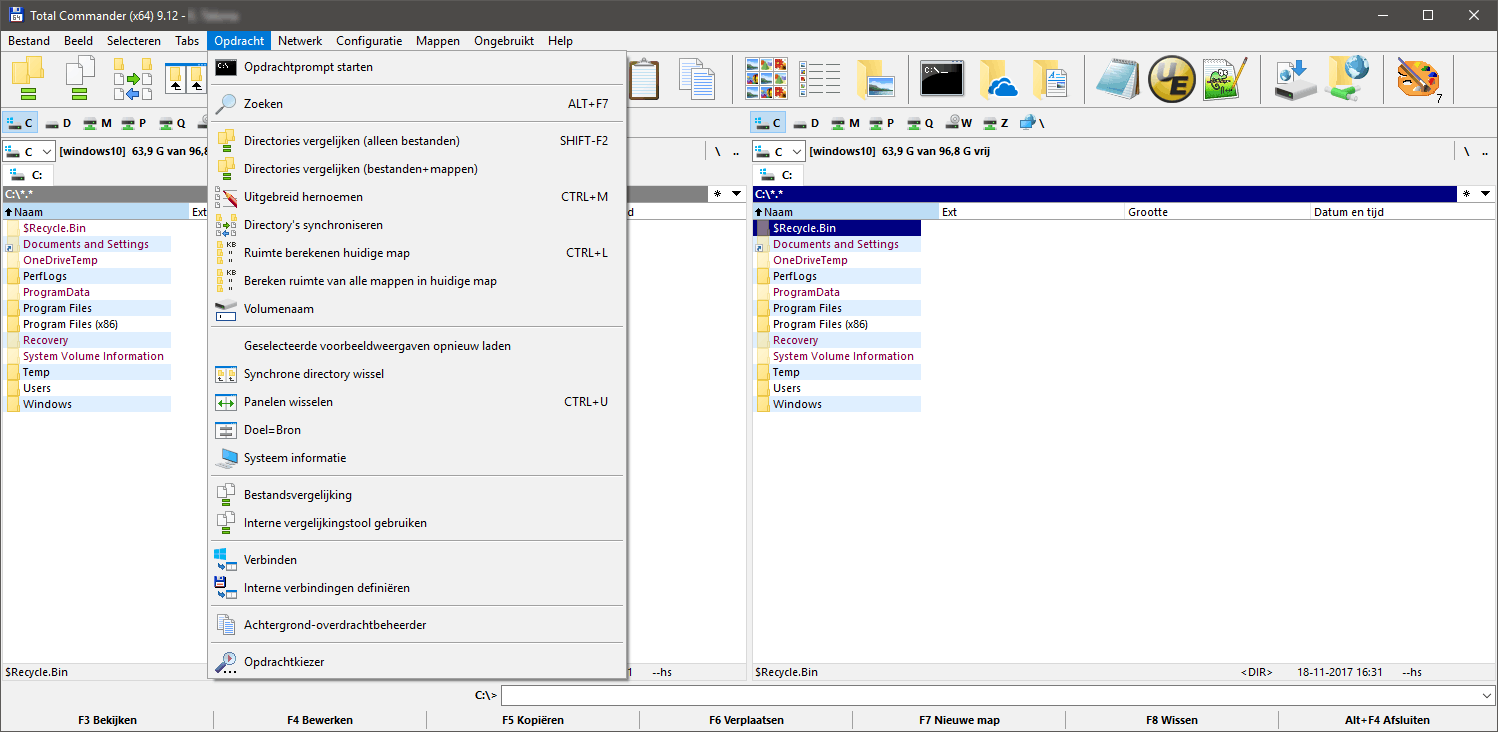The width and height of the screenshot is (1498, 732).
Task: Open the Bestand menu
Action: (x=29, y=41)
